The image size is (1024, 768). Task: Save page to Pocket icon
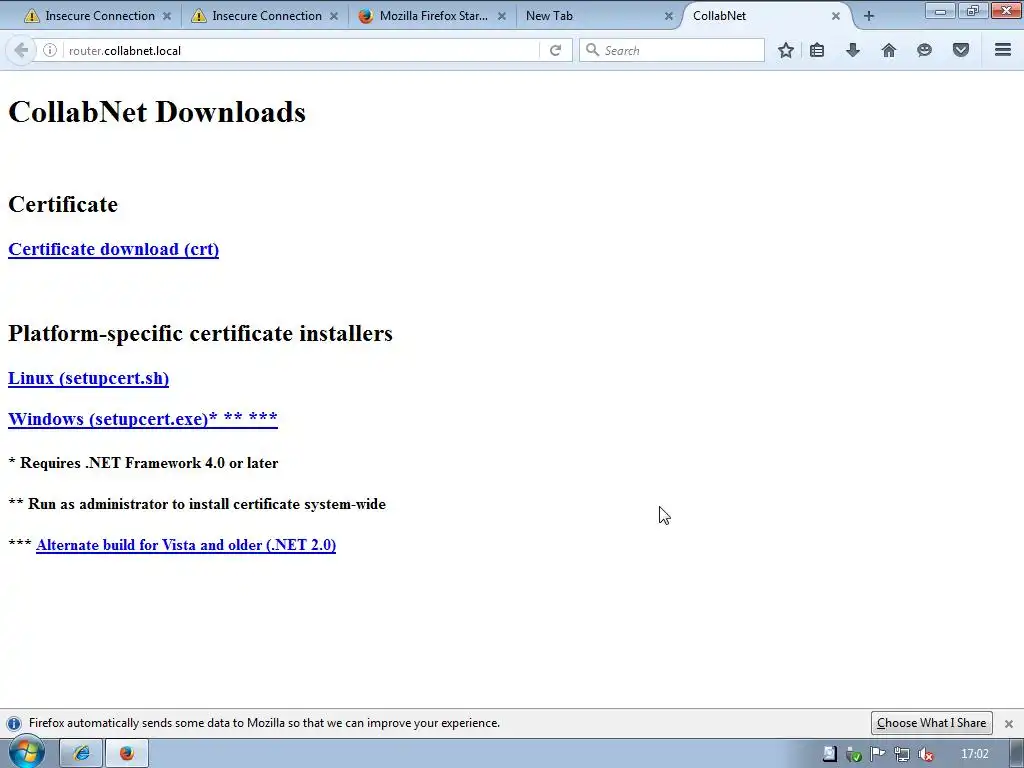(961, 50)
